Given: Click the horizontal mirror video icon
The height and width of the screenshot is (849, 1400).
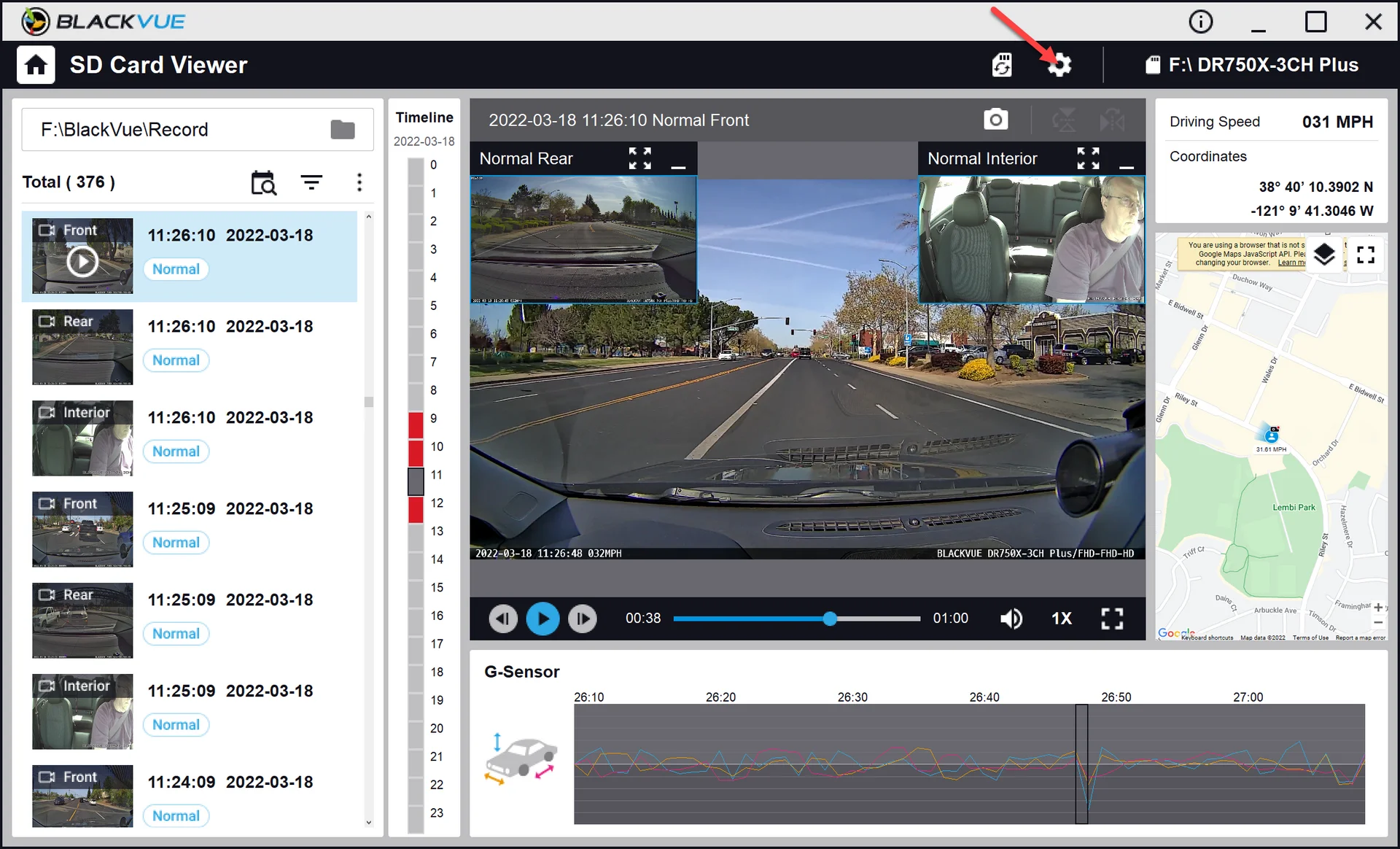Looking at the screenshot, I should [1112, 120].
